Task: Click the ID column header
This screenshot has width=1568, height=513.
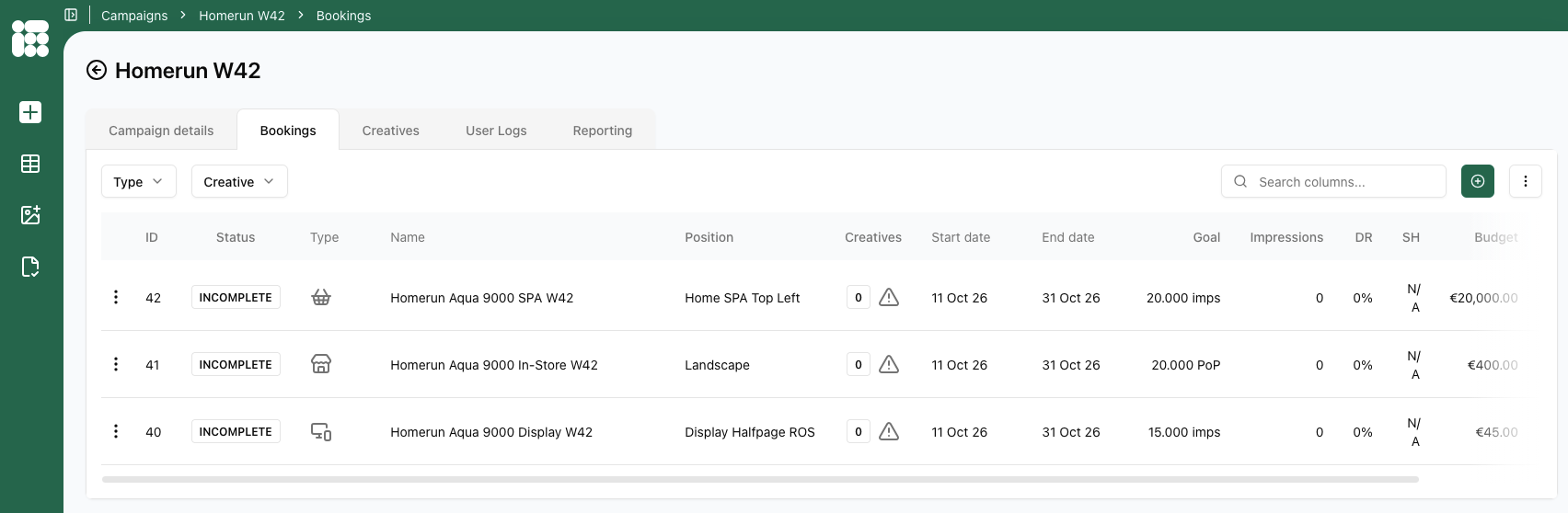Action: tap(152, 237)
